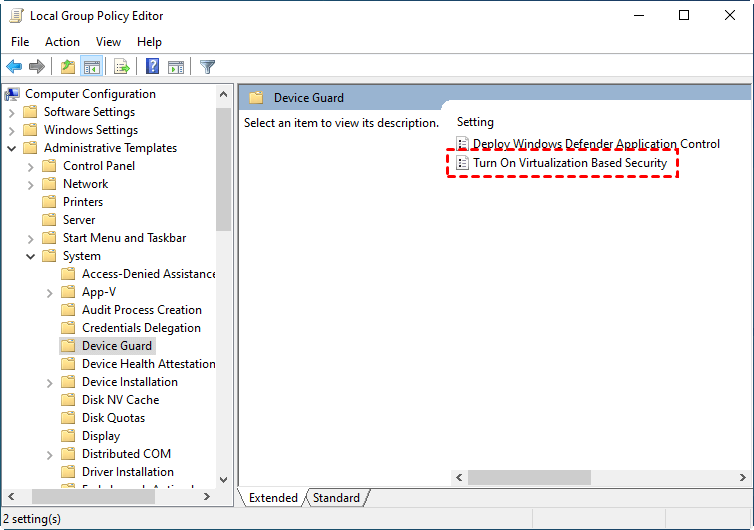Open Turn On Virtualization Based Security setting
The height and width of the screenshot is (530, 754).
pyautogui.click(x=569, y=162)
